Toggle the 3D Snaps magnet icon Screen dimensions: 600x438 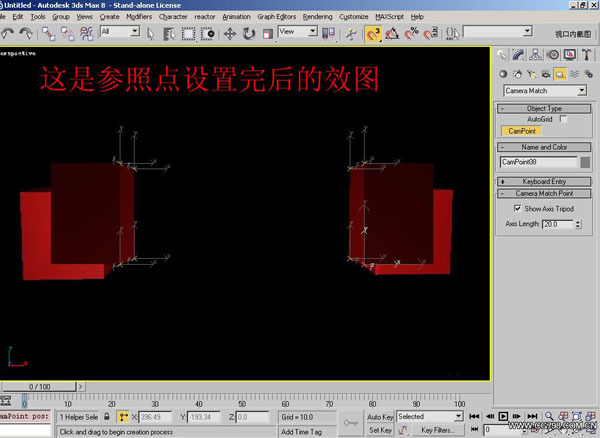(x=373, y=34)
